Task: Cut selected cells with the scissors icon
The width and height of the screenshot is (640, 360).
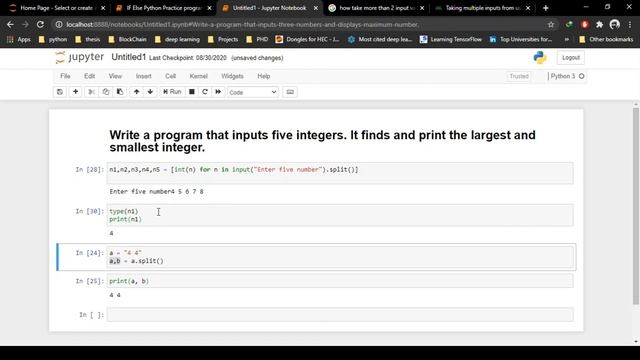Action: 91,92
